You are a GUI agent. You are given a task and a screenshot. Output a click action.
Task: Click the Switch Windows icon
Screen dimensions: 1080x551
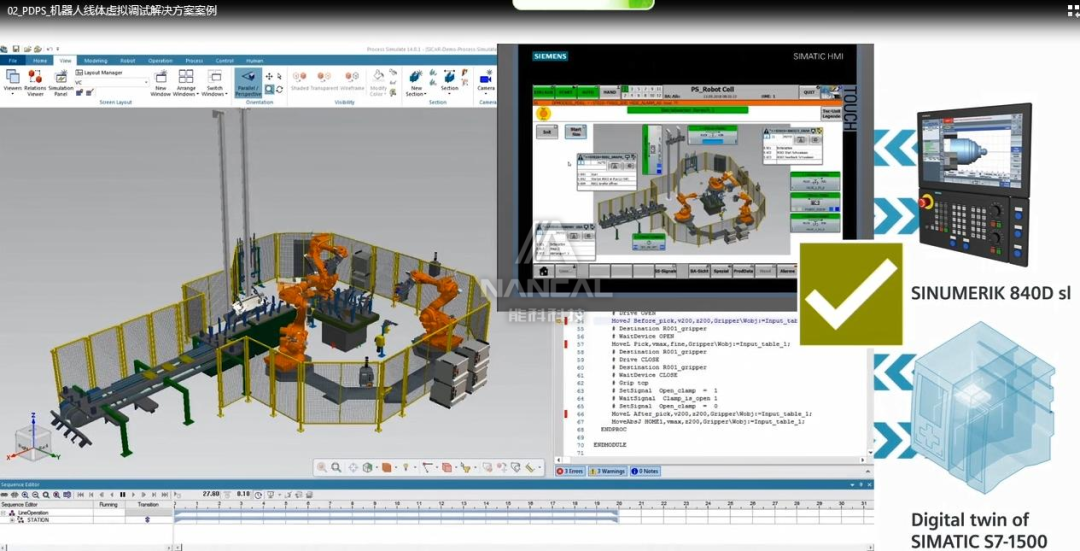tap(214, 76)
